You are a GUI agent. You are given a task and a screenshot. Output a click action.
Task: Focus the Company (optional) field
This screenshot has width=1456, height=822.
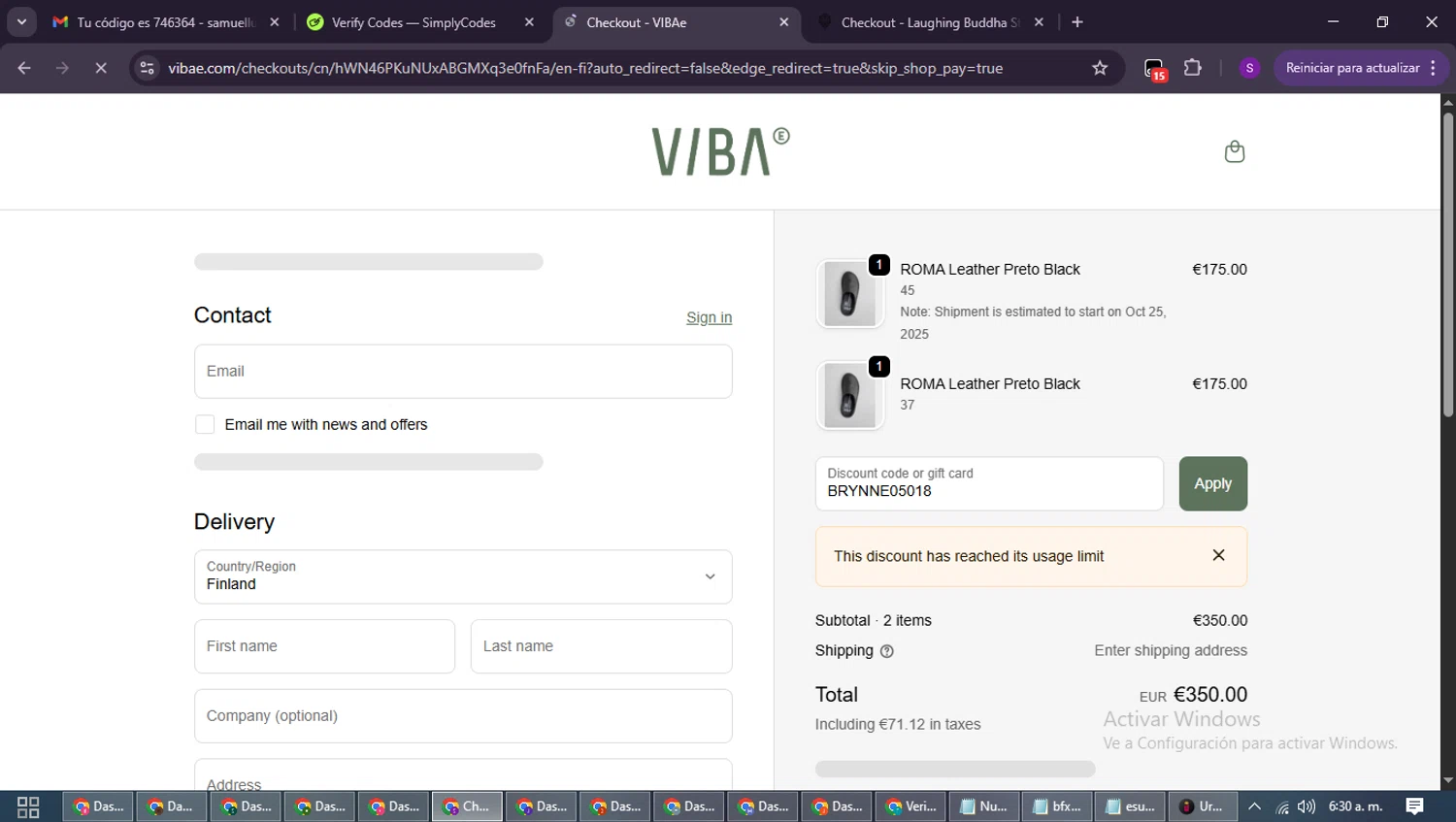(x=463, y=716)
